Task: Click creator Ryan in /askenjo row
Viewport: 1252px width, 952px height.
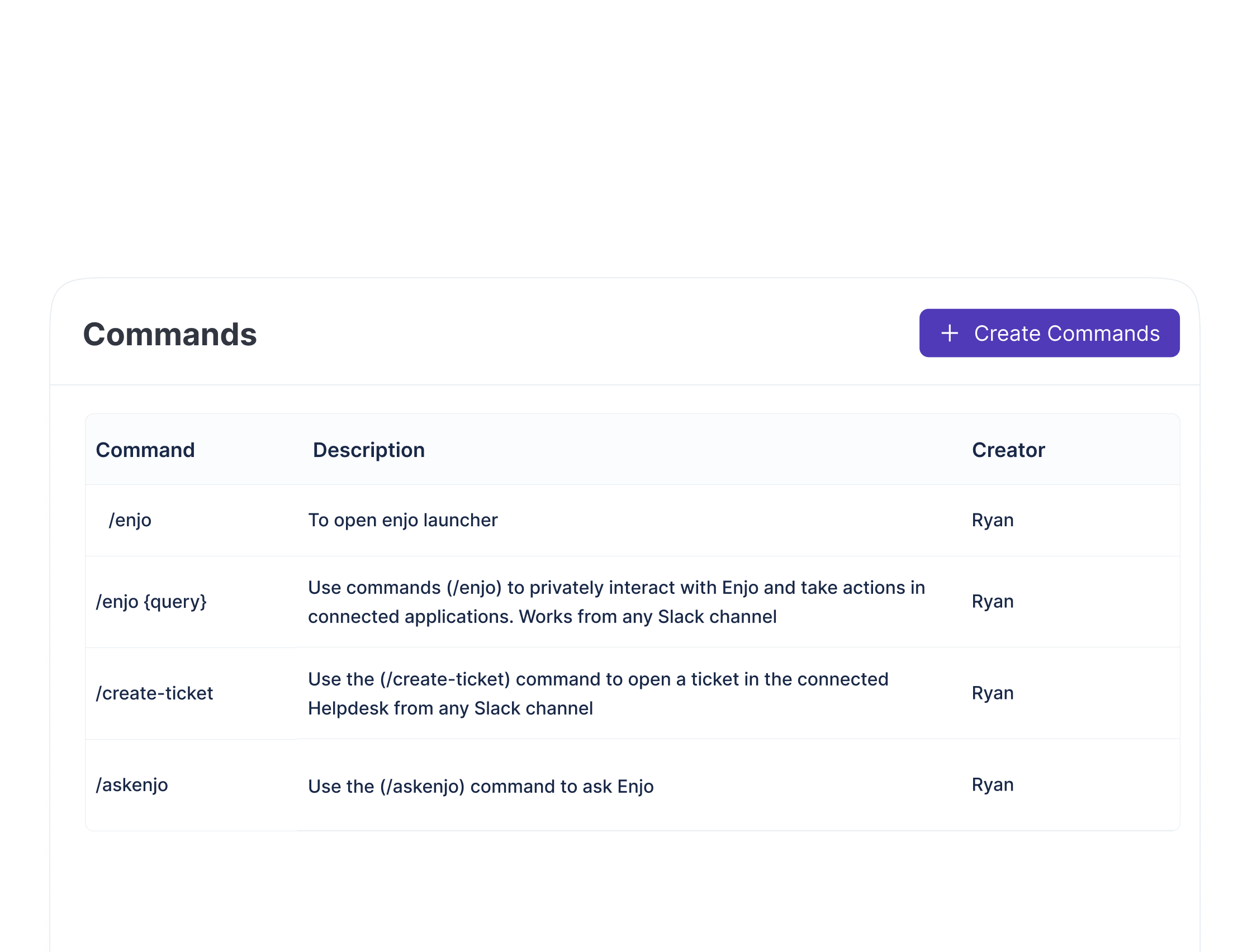Action: point(992,785)
